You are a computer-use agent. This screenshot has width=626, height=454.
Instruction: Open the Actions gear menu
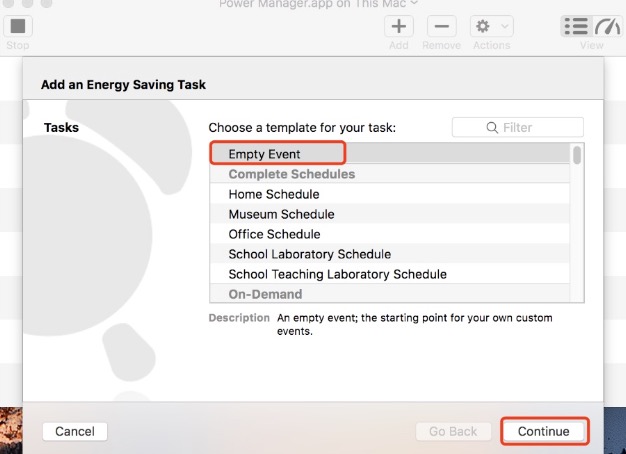point(491,27)
